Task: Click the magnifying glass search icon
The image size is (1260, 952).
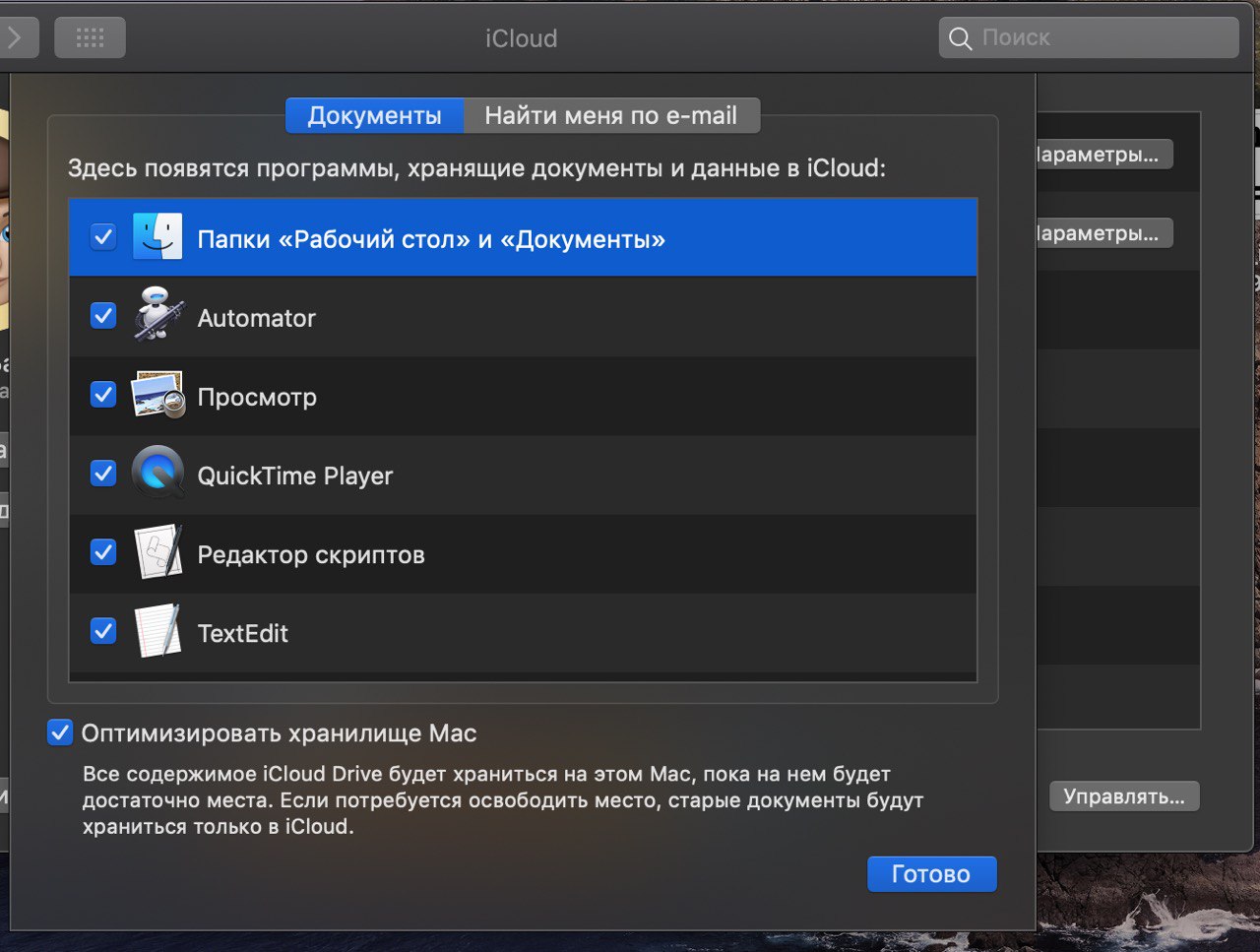Action: pos(960,38)
